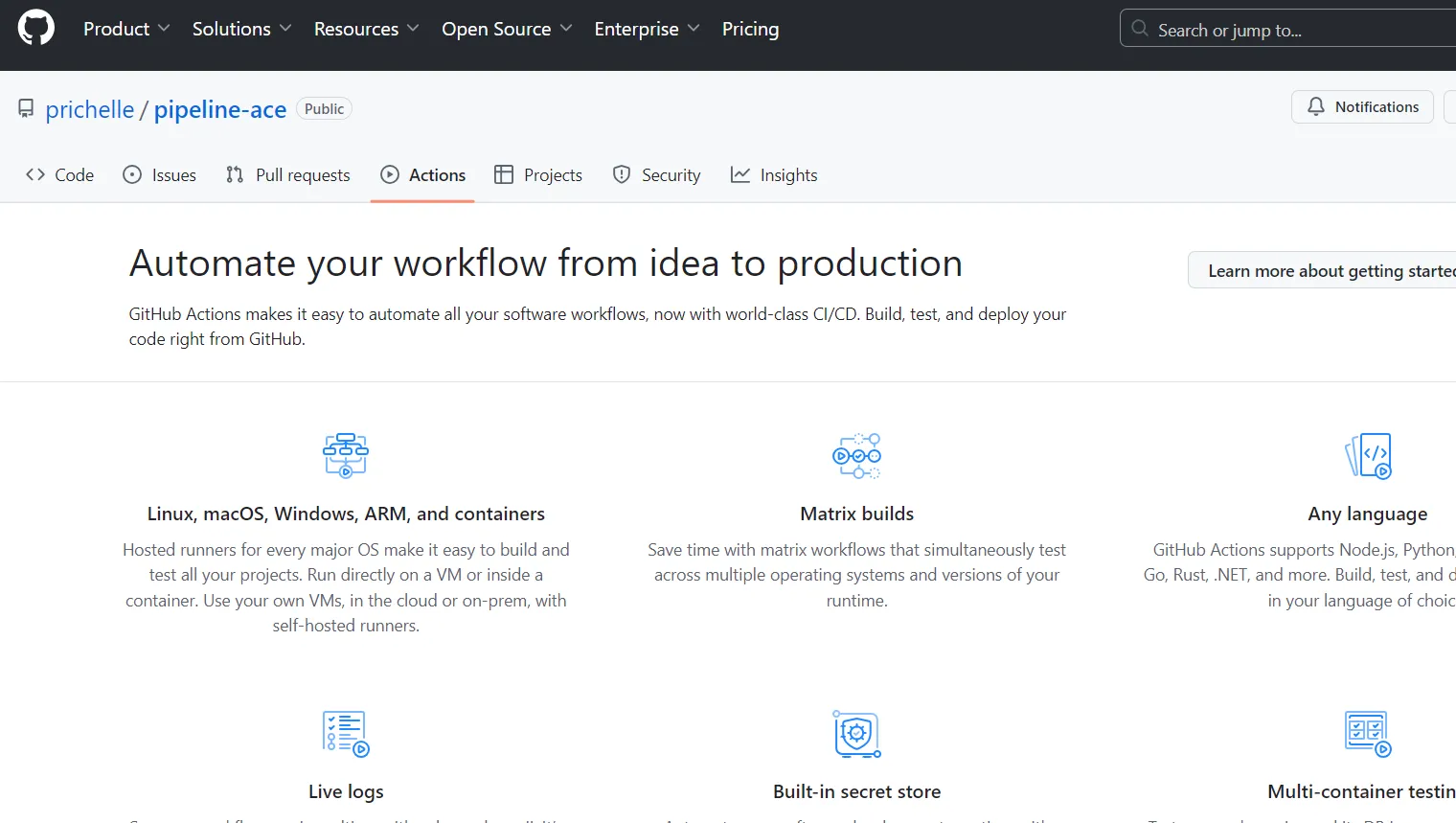This screenshot has height=823, width=1456.
Task: Click the Code tab angle-brackets icon
Action: tap(35, 174)
